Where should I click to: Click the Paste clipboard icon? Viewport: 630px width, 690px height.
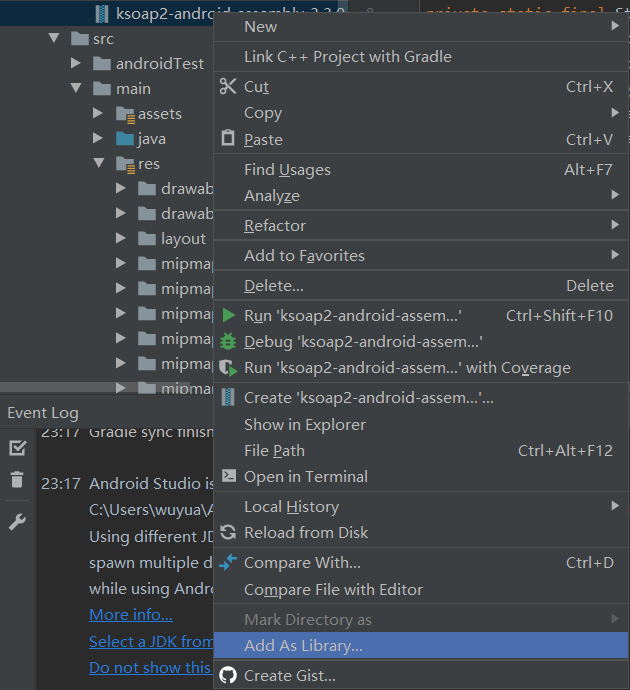point(228,138)
